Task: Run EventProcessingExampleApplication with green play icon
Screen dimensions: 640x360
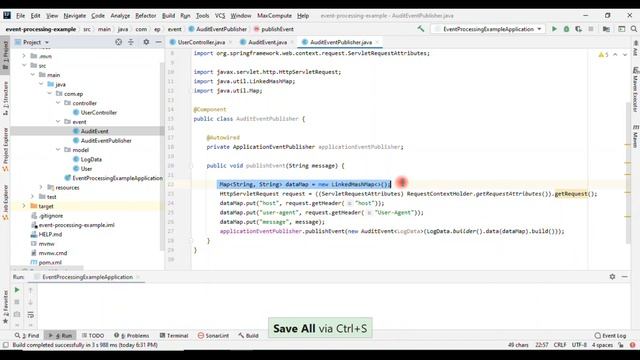Action: 554,29
